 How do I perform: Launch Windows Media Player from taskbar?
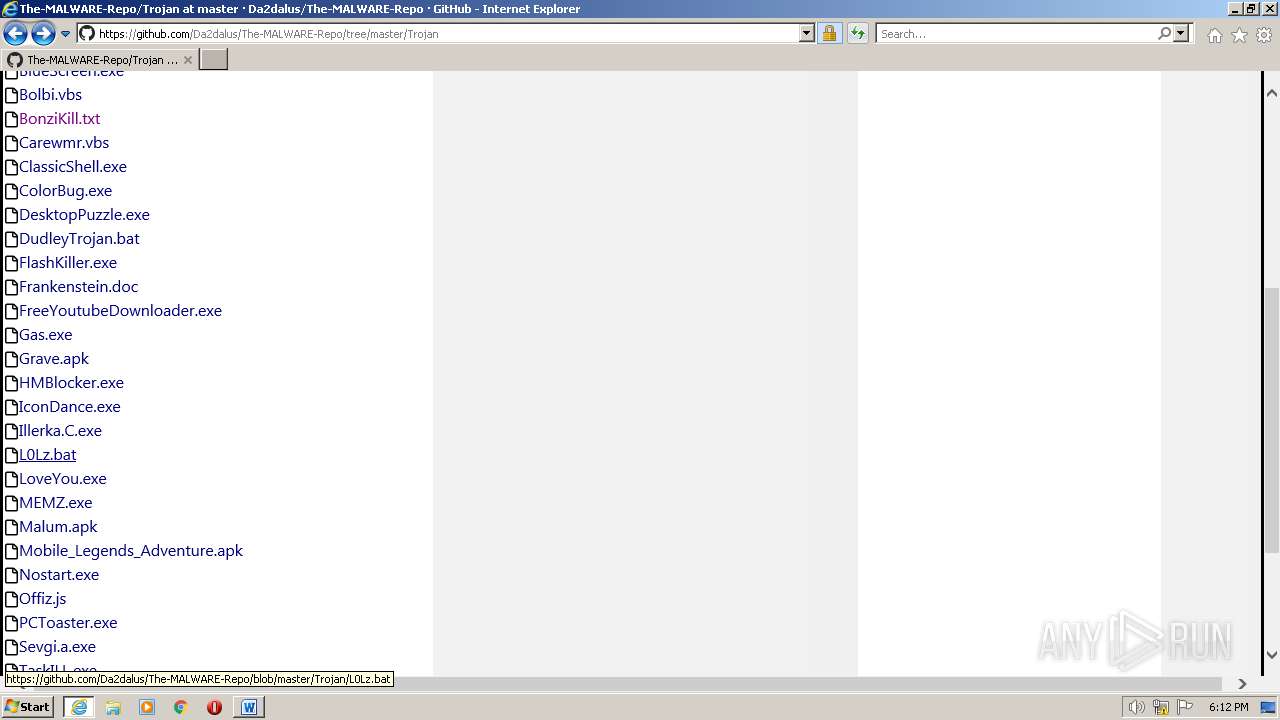(x=147, y=707)
